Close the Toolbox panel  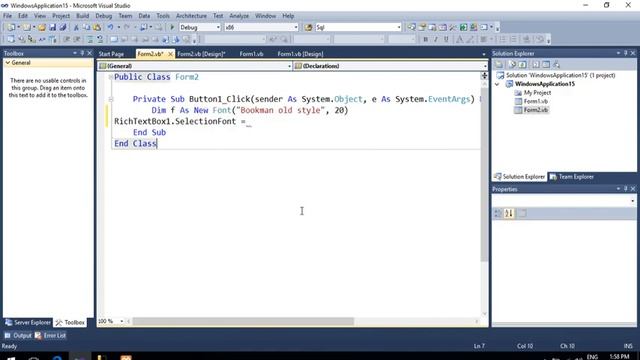89,53
